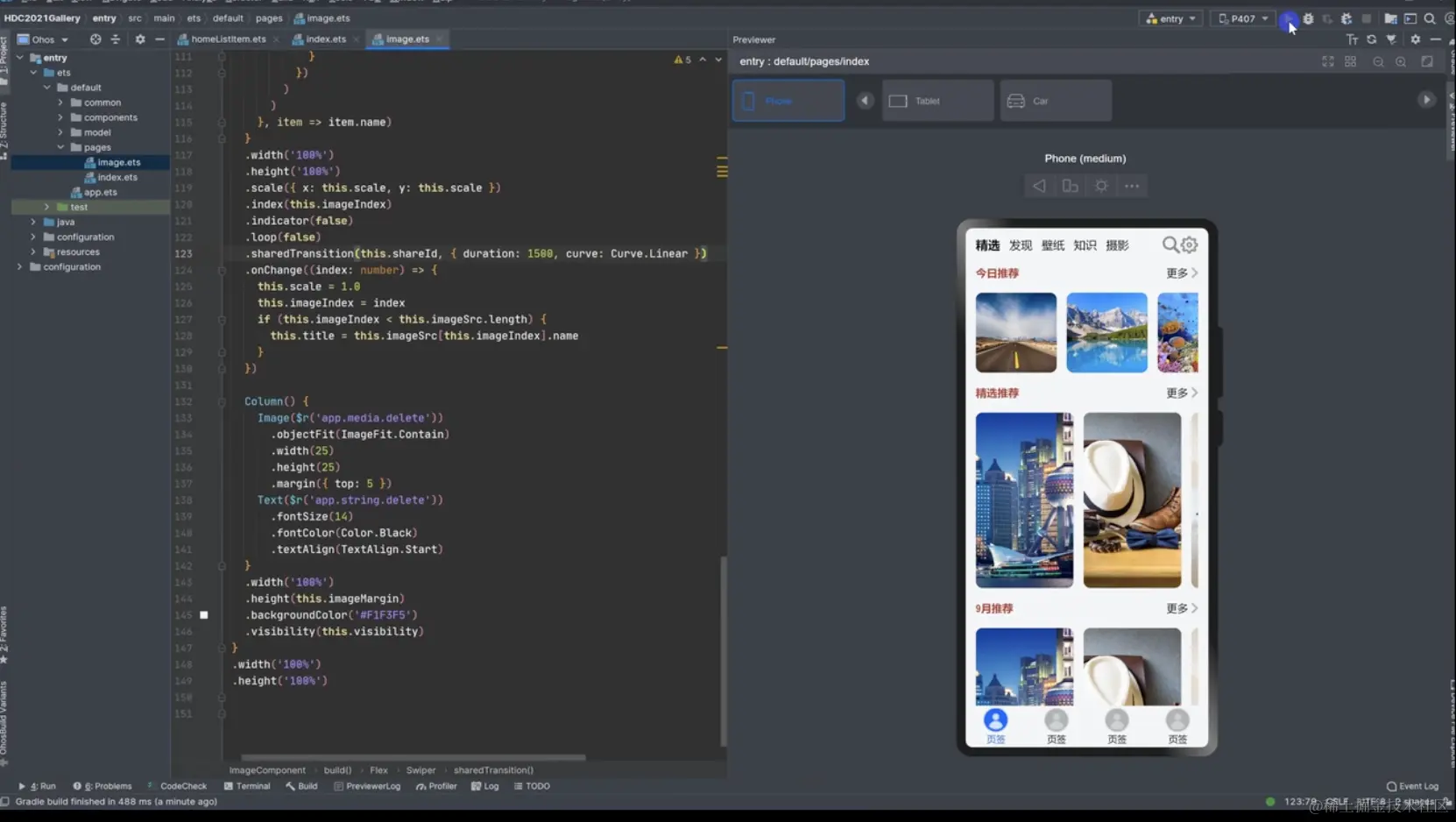Select app.ets in project tree
This screenshot has height=822, width=1456.
click(94, 192)
